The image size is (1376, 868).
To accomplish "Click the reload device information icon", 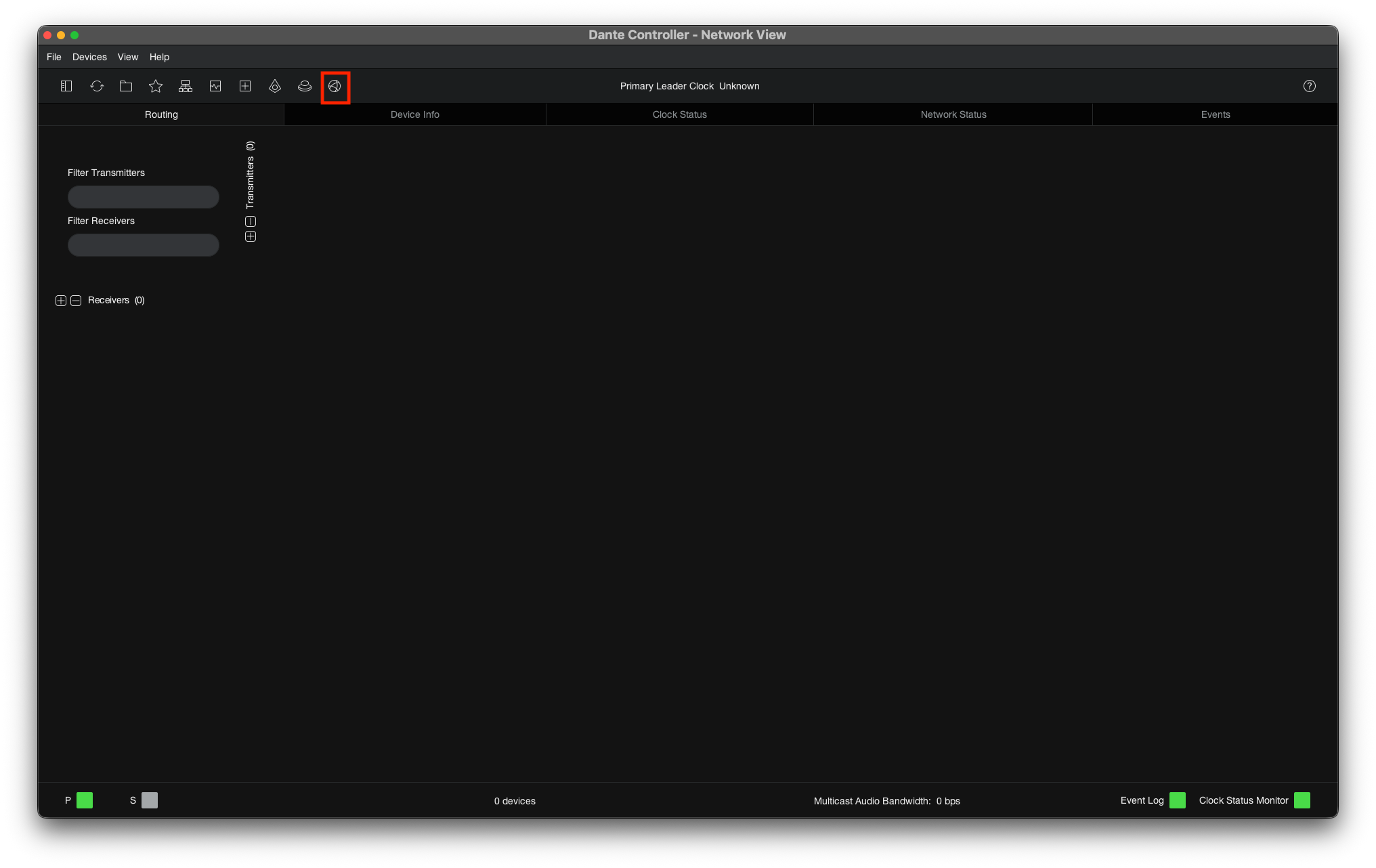I will (x=97, y=86).
